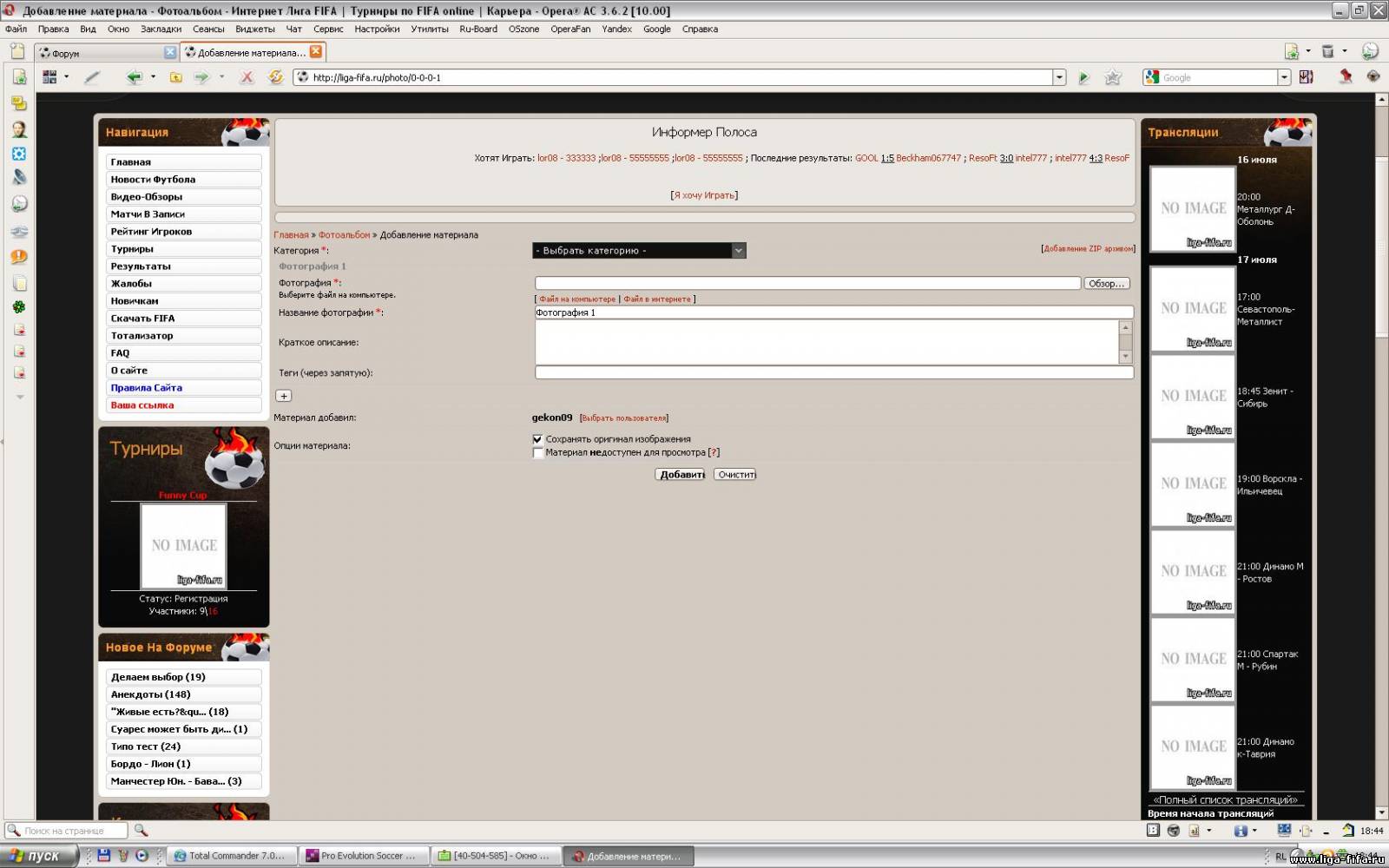
Task: Reload the page with the refresh icon
Action: 276,77
